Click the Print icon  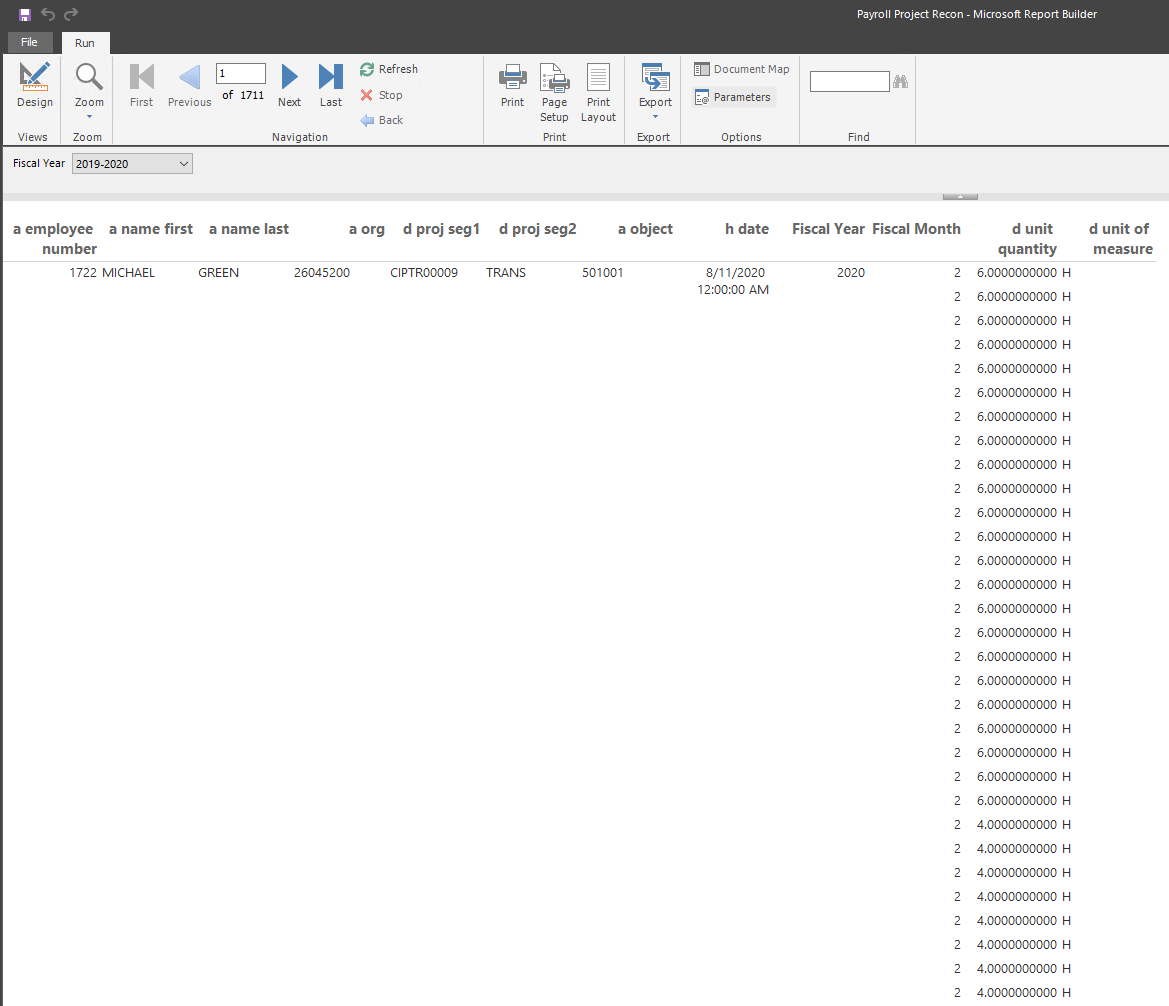(512, 85)
